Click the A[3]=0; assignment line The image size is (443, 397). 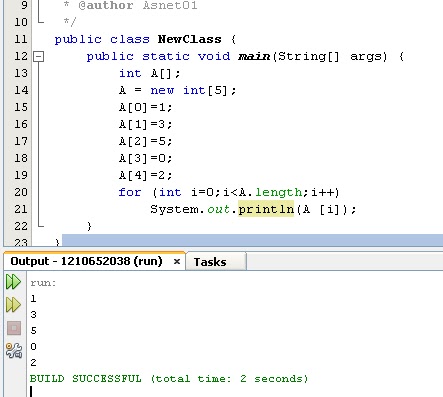(x=145, y=158)
